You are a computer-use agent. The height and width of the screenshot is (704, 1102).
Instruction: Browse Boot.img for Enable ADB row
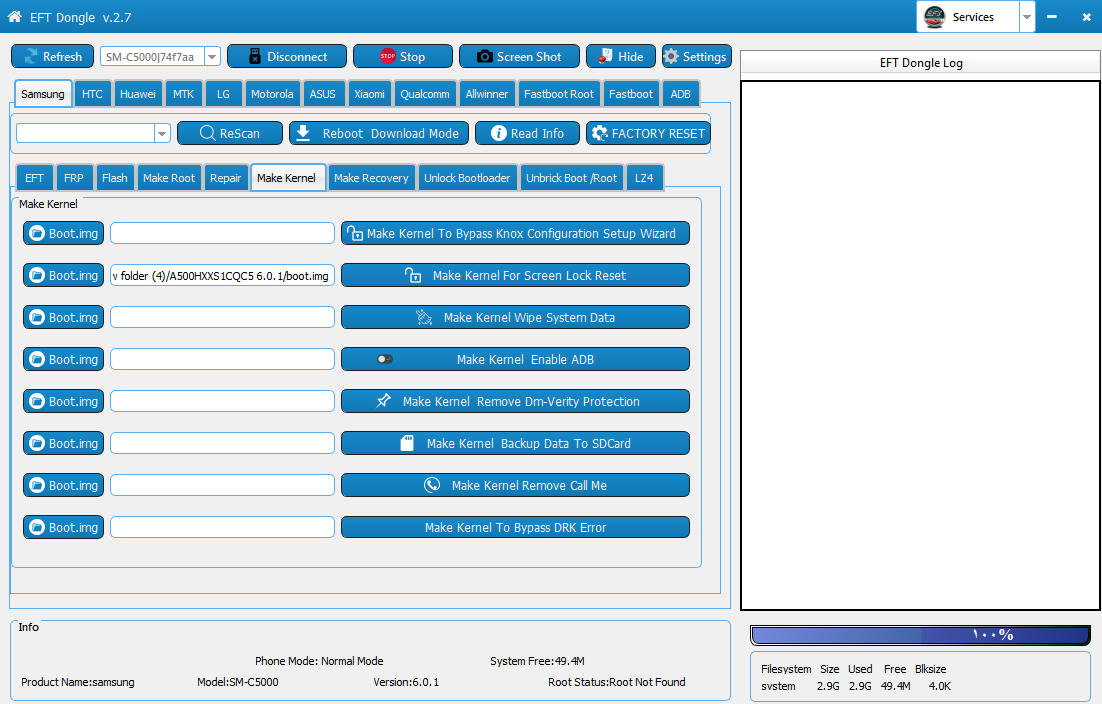[x=63, y=359]
